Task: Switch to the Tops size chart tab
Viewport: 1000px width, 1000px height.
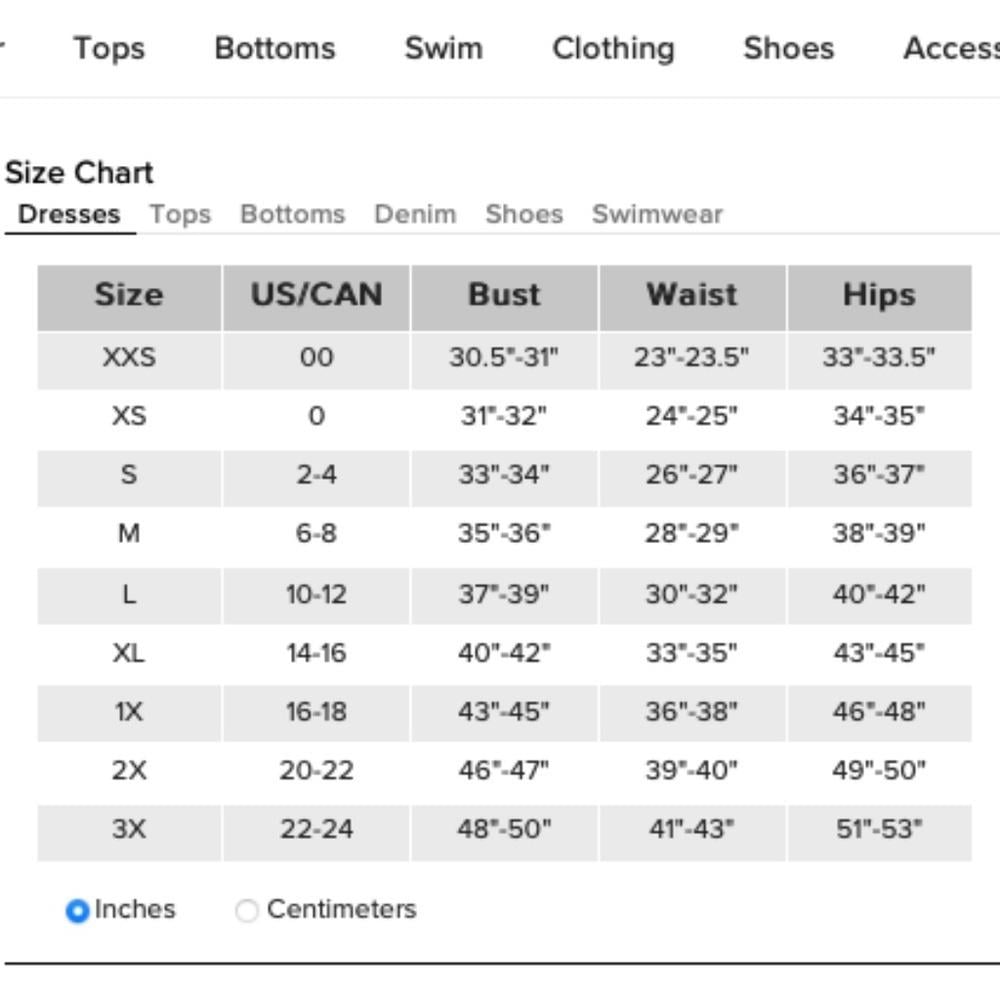Action: (x=180, y=214)
